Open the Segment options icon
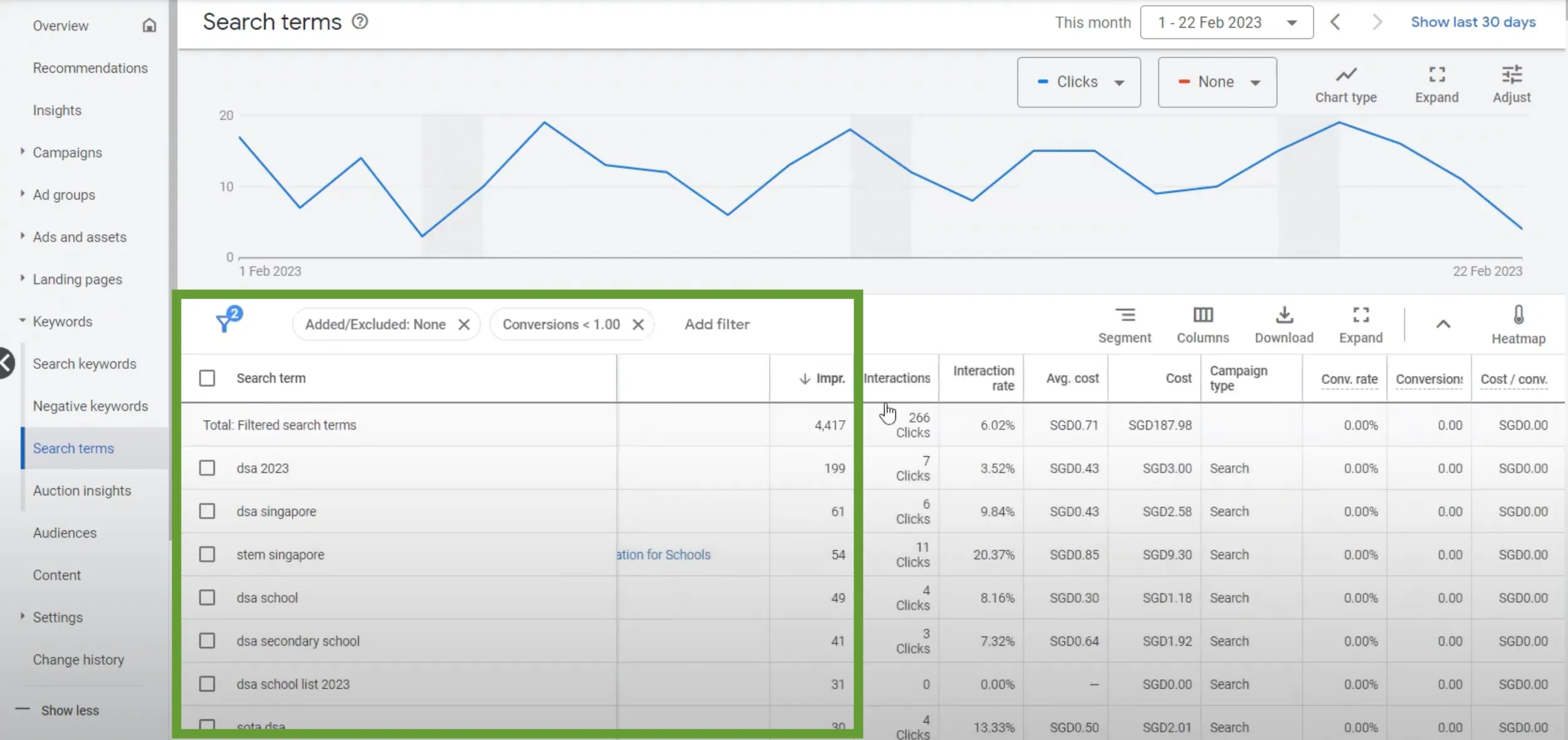 point(1125,316)
